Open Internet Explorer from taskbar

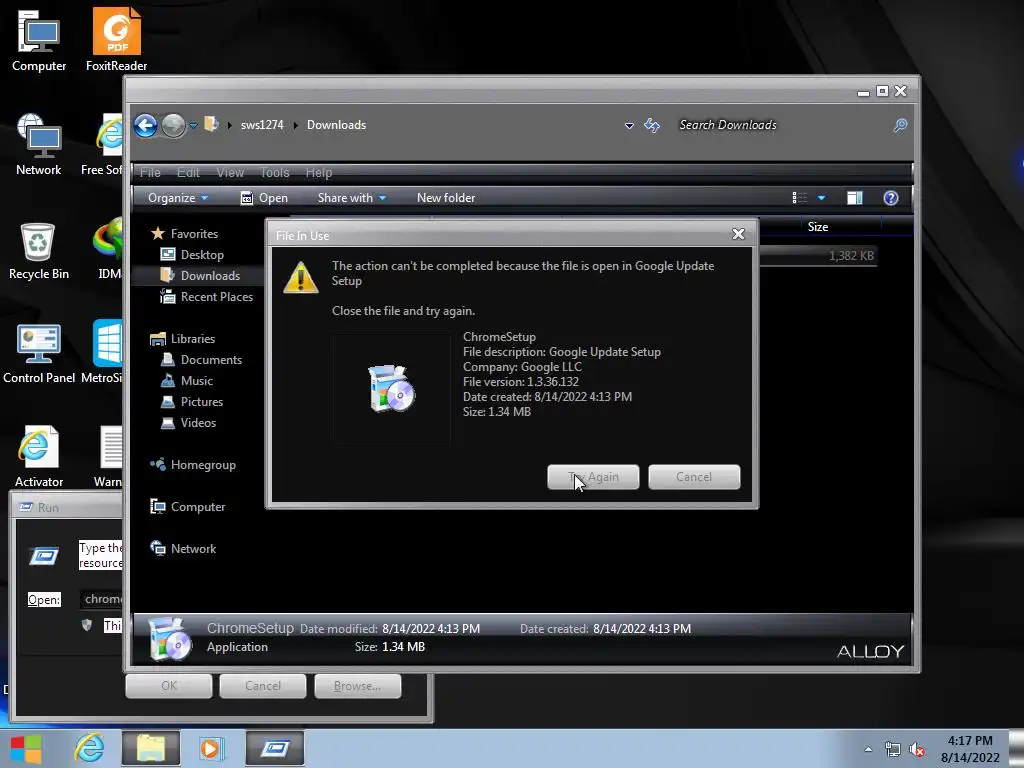(89, 748)
